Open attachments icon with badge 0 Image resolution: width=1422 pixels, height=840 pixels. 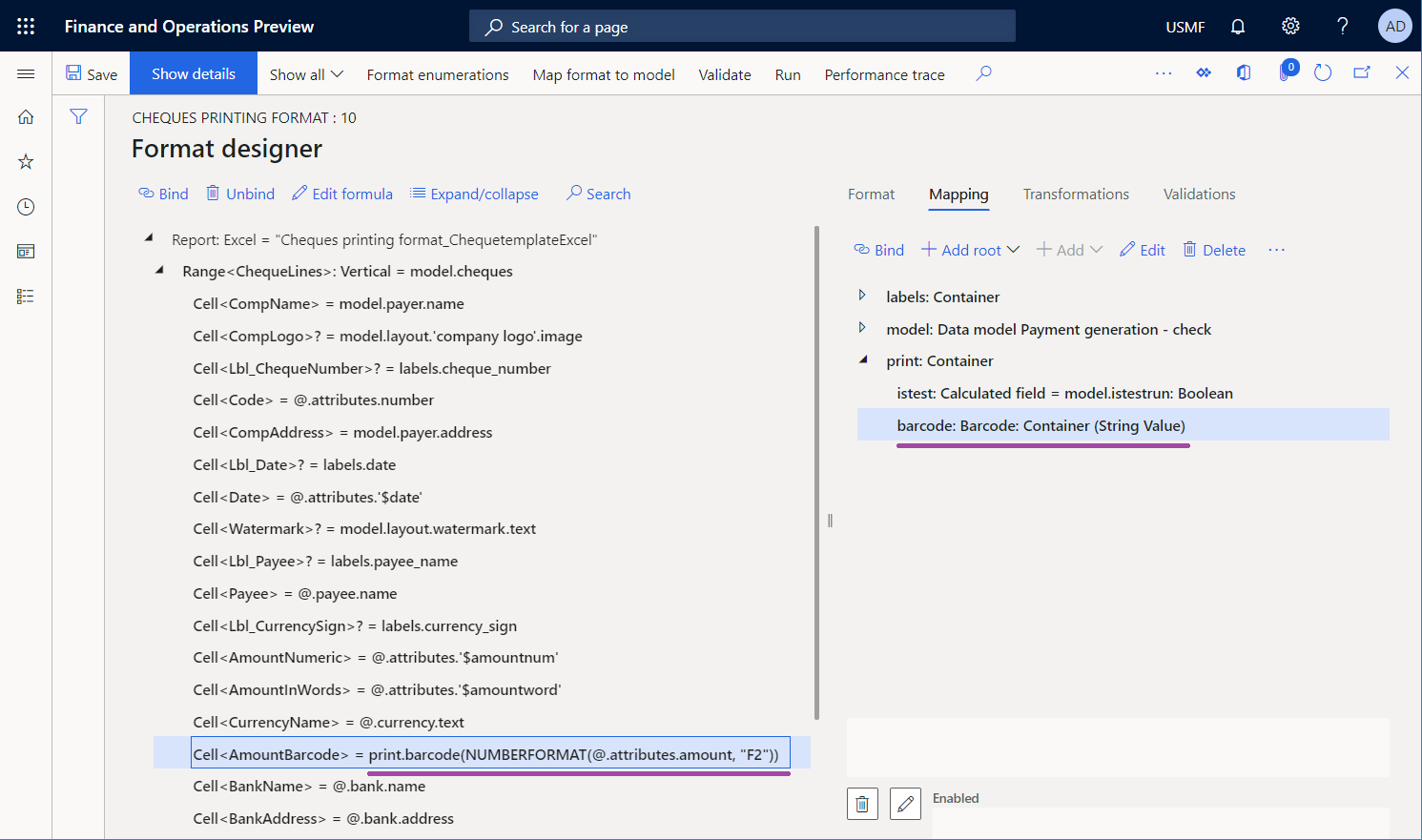pos(1287,72)
